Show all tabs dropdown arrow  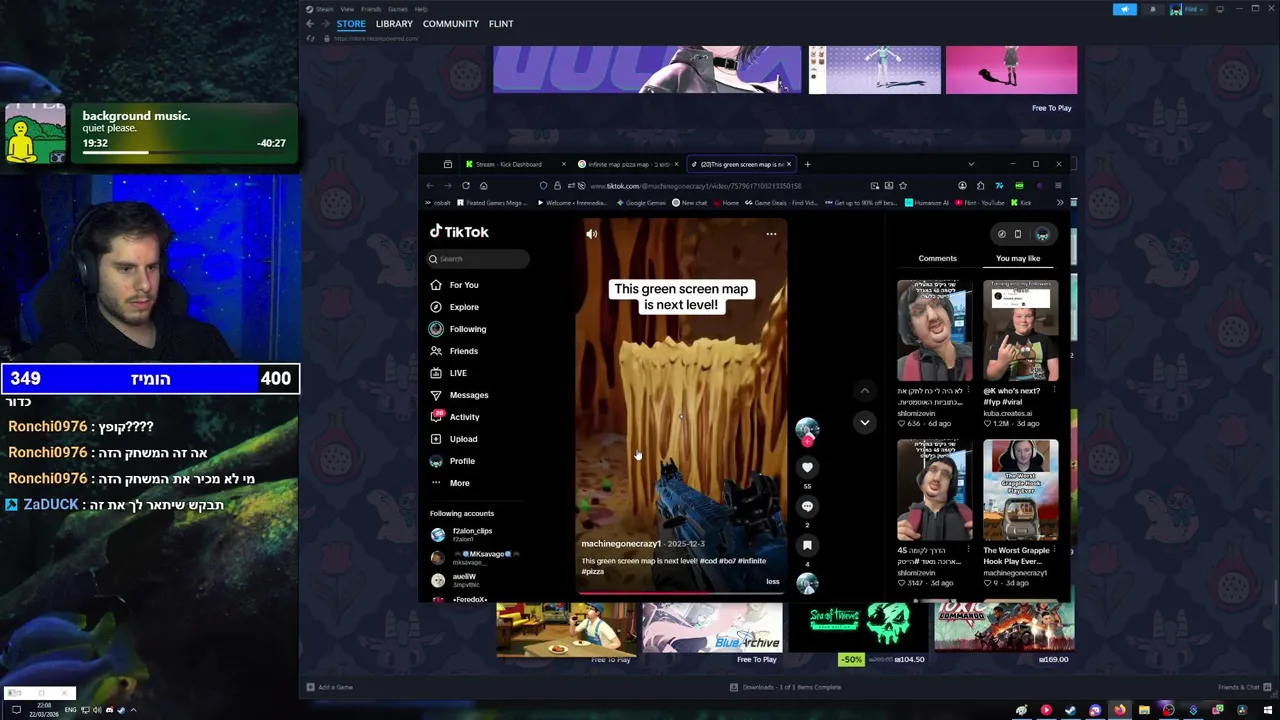click(x=970, y=164)
